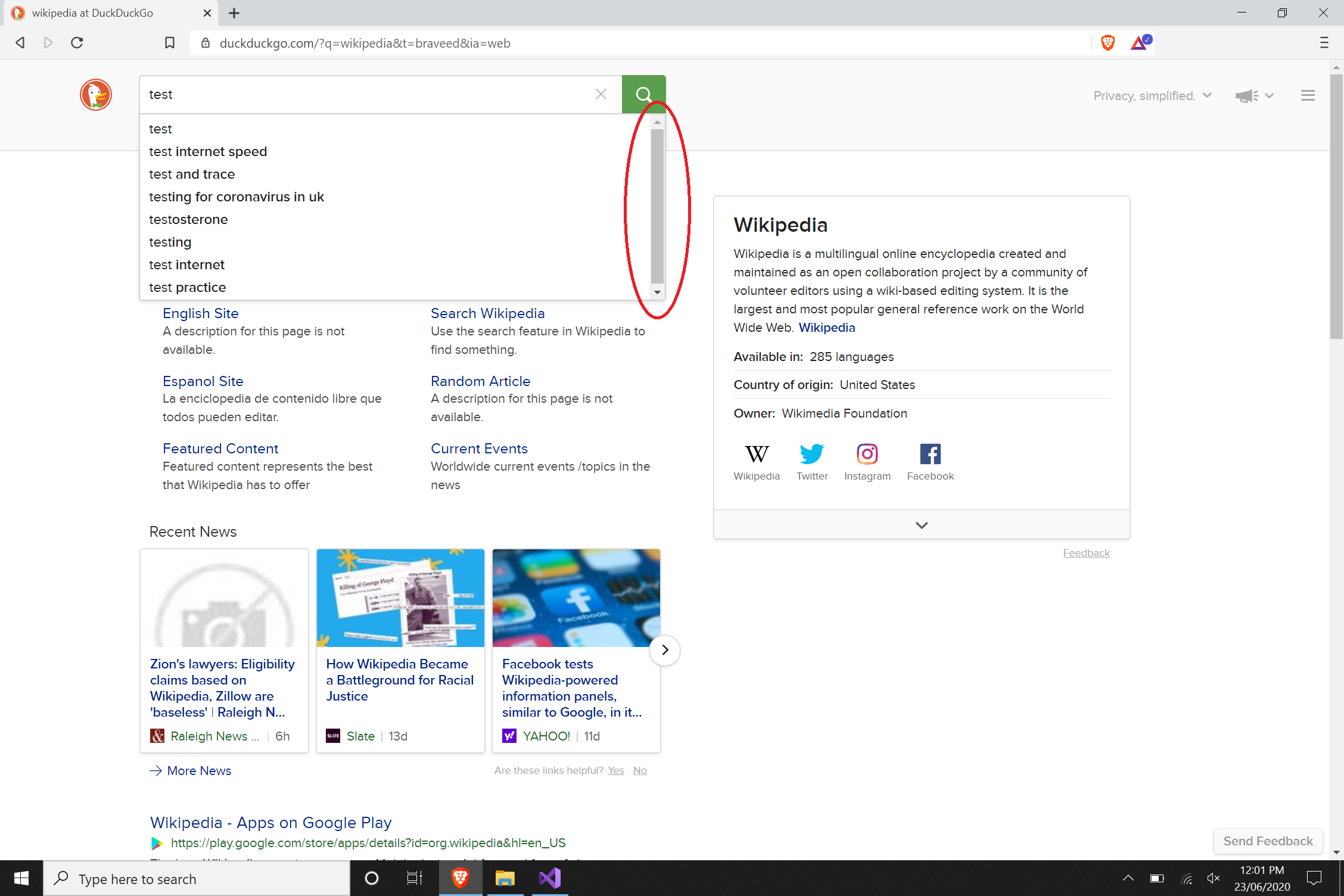Click the megaphone share-feedback icon
This screenshot has height=896, width=1344.
[x=1246, y=95]
